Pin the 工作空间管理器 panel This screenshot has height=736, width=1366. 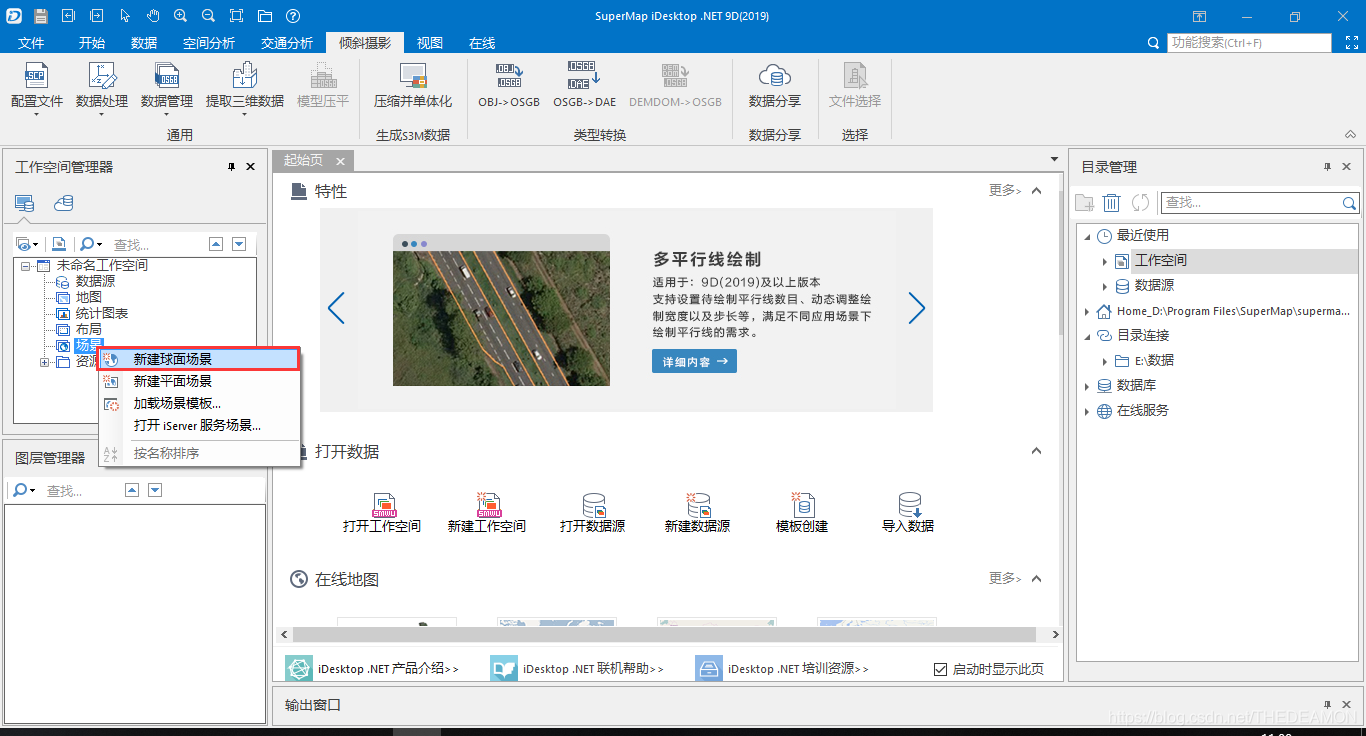(x=231, y=167)
